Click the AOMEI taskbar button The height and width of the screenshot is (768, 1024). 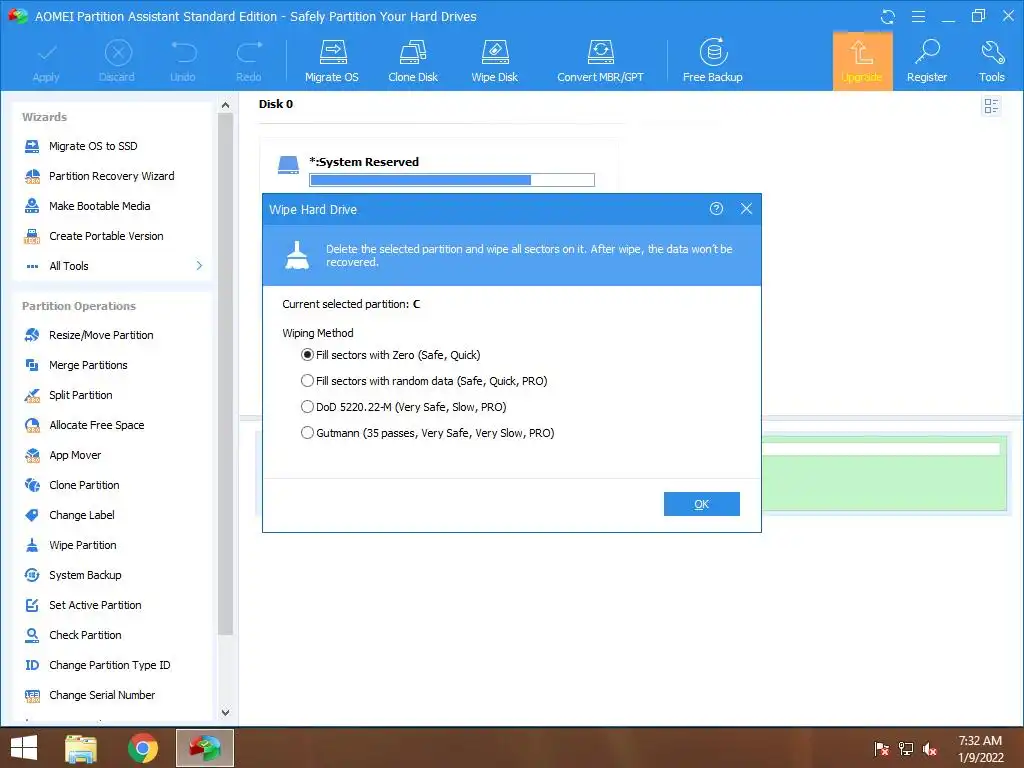coord(205,748)
